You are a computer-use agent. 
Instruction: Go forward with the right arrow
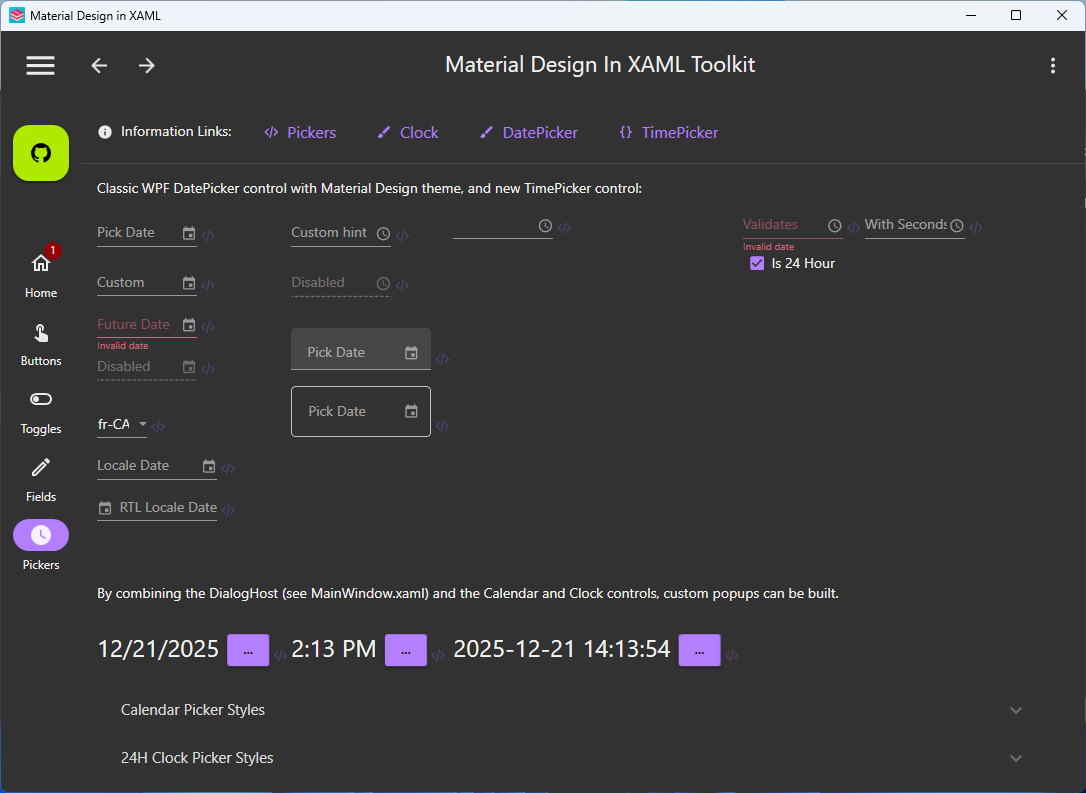tap(146, 65)
